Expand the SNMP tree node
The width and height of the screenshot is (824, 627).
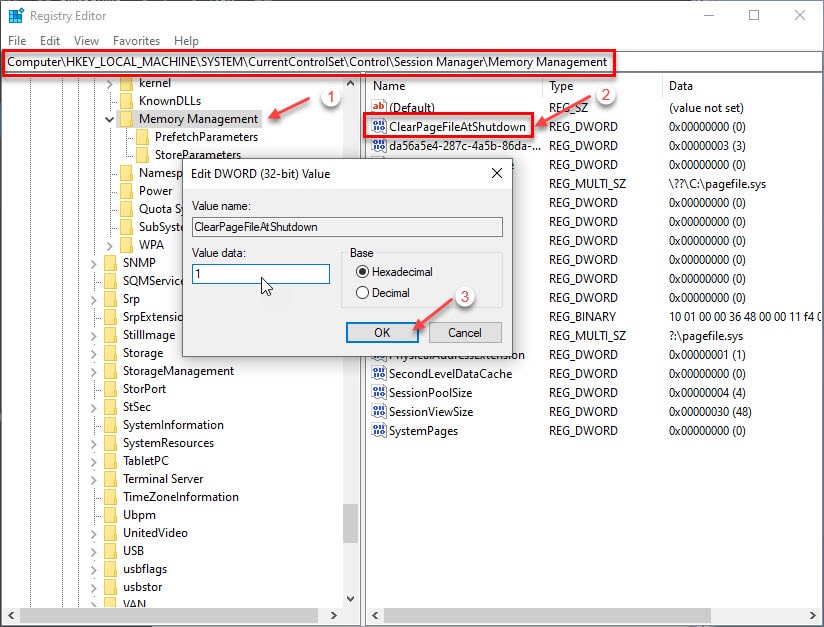(x=94, y=263)
